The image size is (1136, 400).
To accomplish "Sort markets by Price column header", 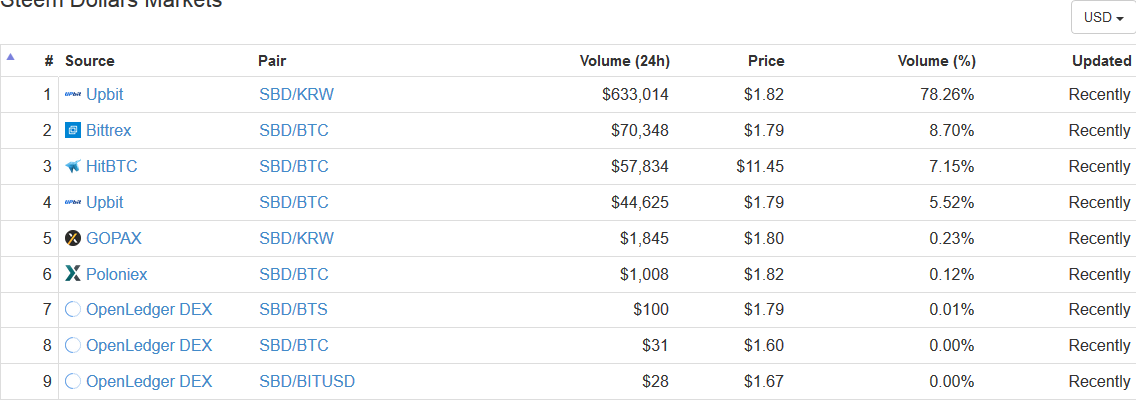I will click(x=765, y=61).
